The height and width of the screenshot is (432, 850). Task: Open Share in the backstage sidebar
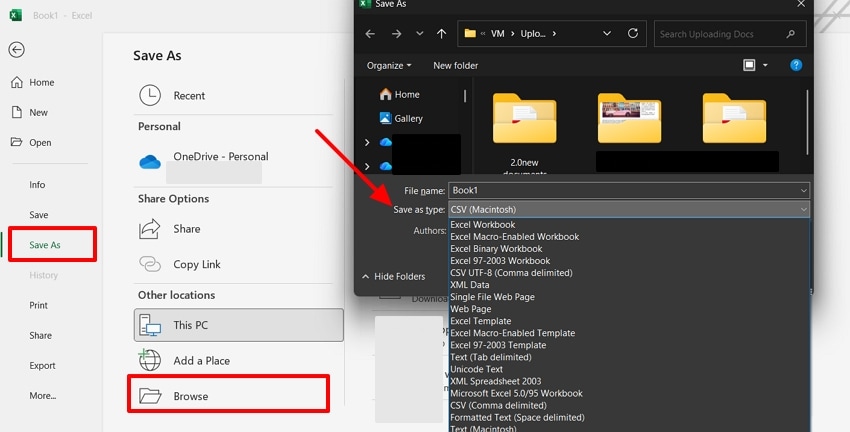pyautogui.click(x=40, y=336)
